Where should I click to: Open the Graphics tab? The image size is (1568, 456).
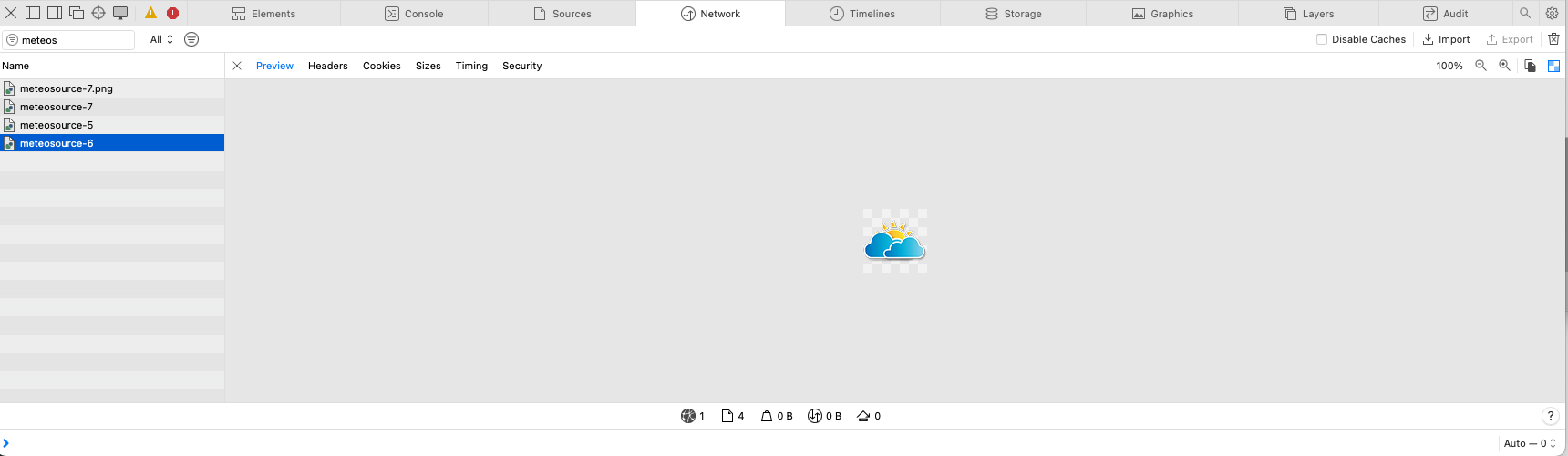(x=1162, y=14)
